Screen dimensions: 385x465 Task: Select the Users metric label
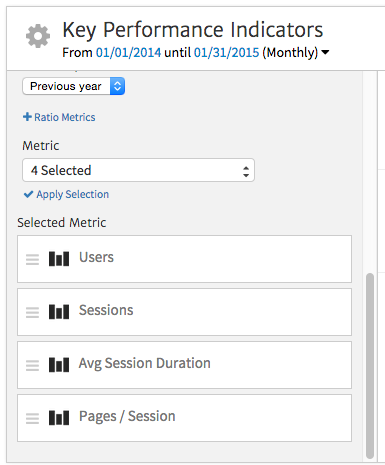96,257
